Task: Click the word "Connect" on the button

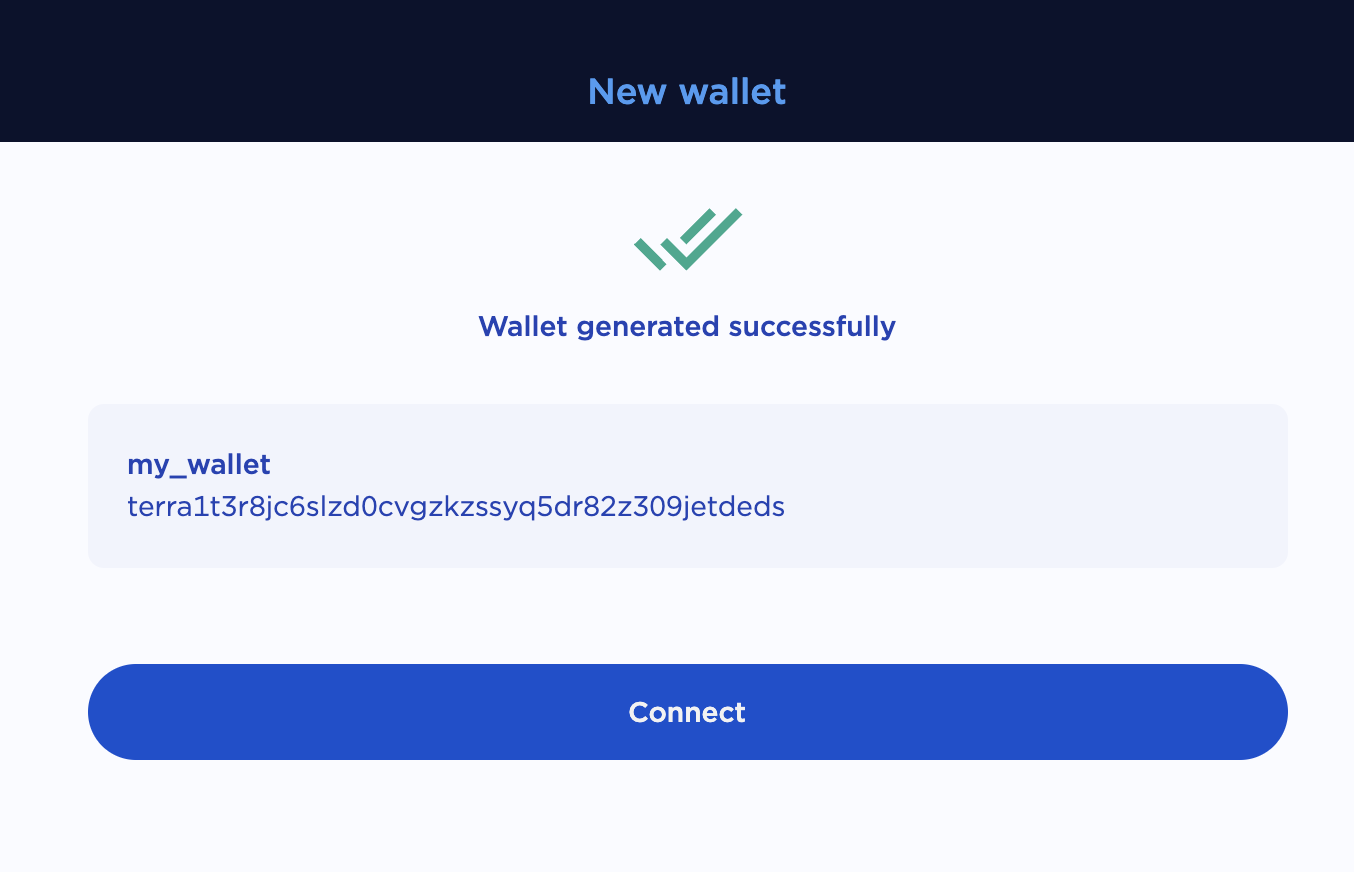Action: (687, 712)
